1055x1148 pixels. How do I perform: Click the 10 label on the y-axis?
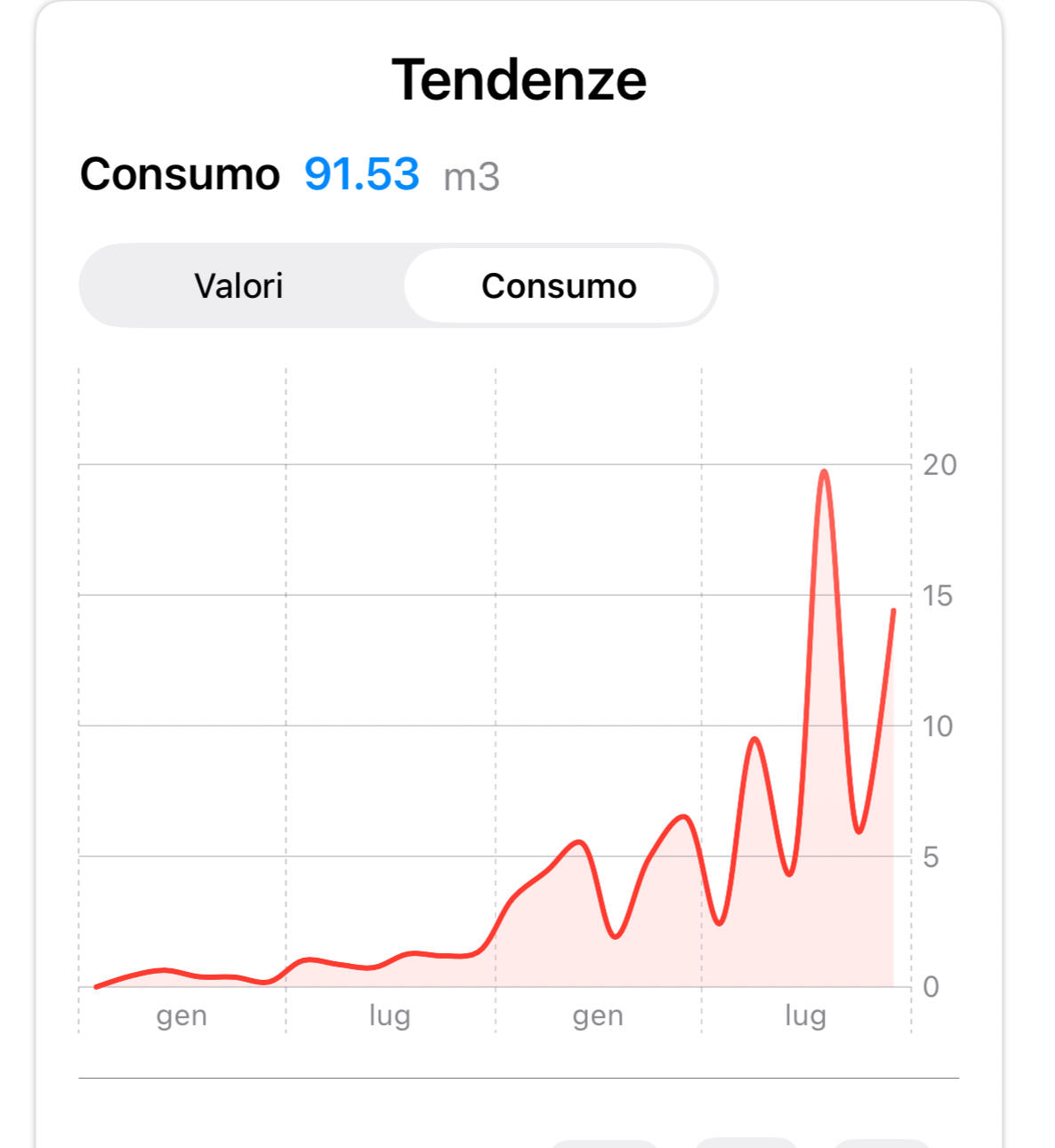[x=938, y=727]
